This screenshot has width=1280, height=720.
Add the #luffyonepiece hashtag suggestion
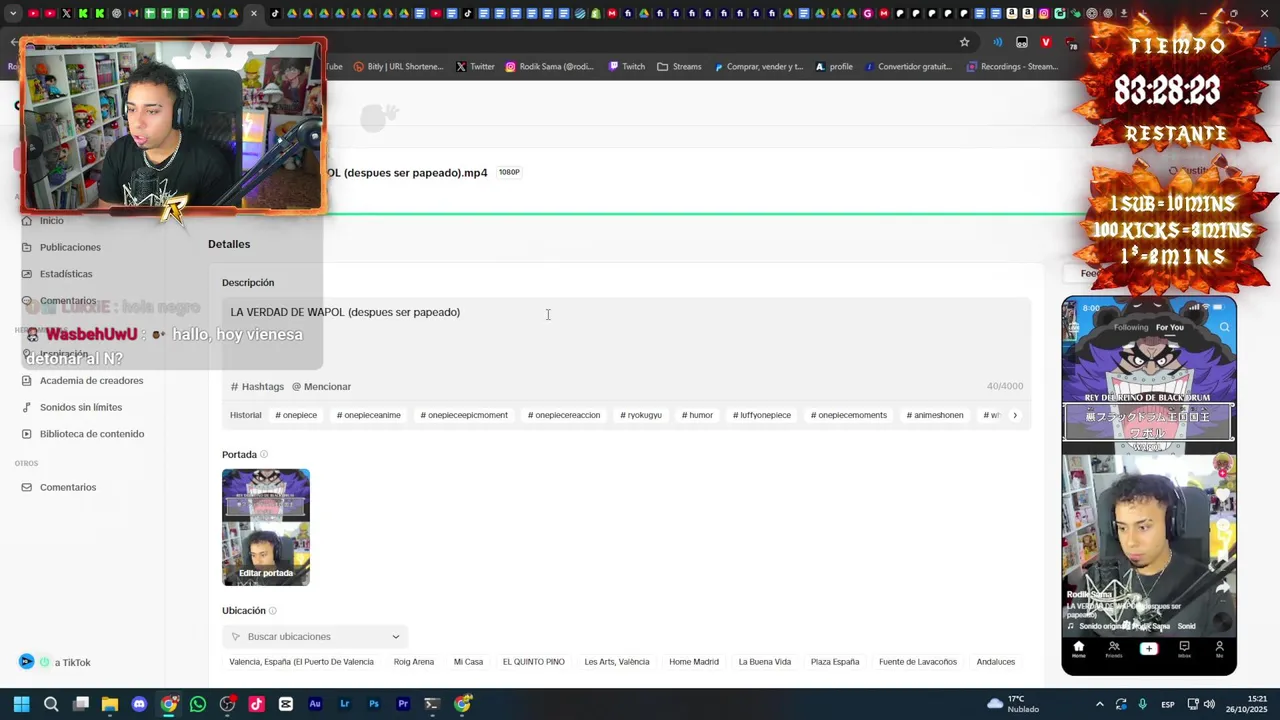point(762,415)
